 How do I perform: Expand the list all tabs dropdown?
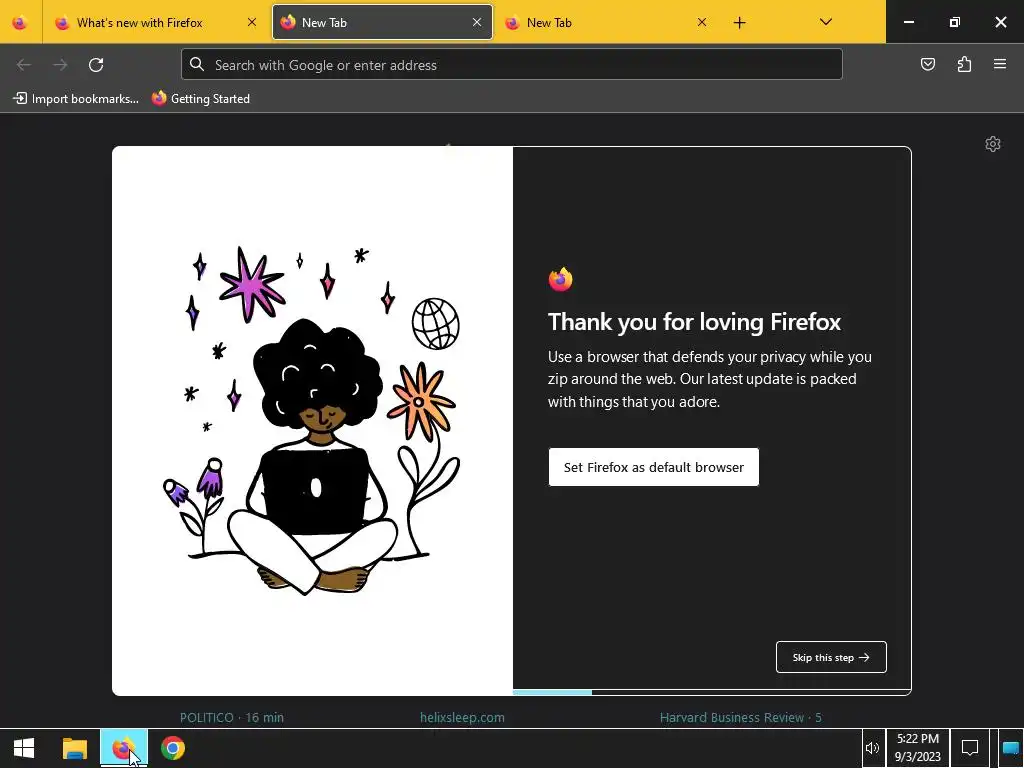825,22
